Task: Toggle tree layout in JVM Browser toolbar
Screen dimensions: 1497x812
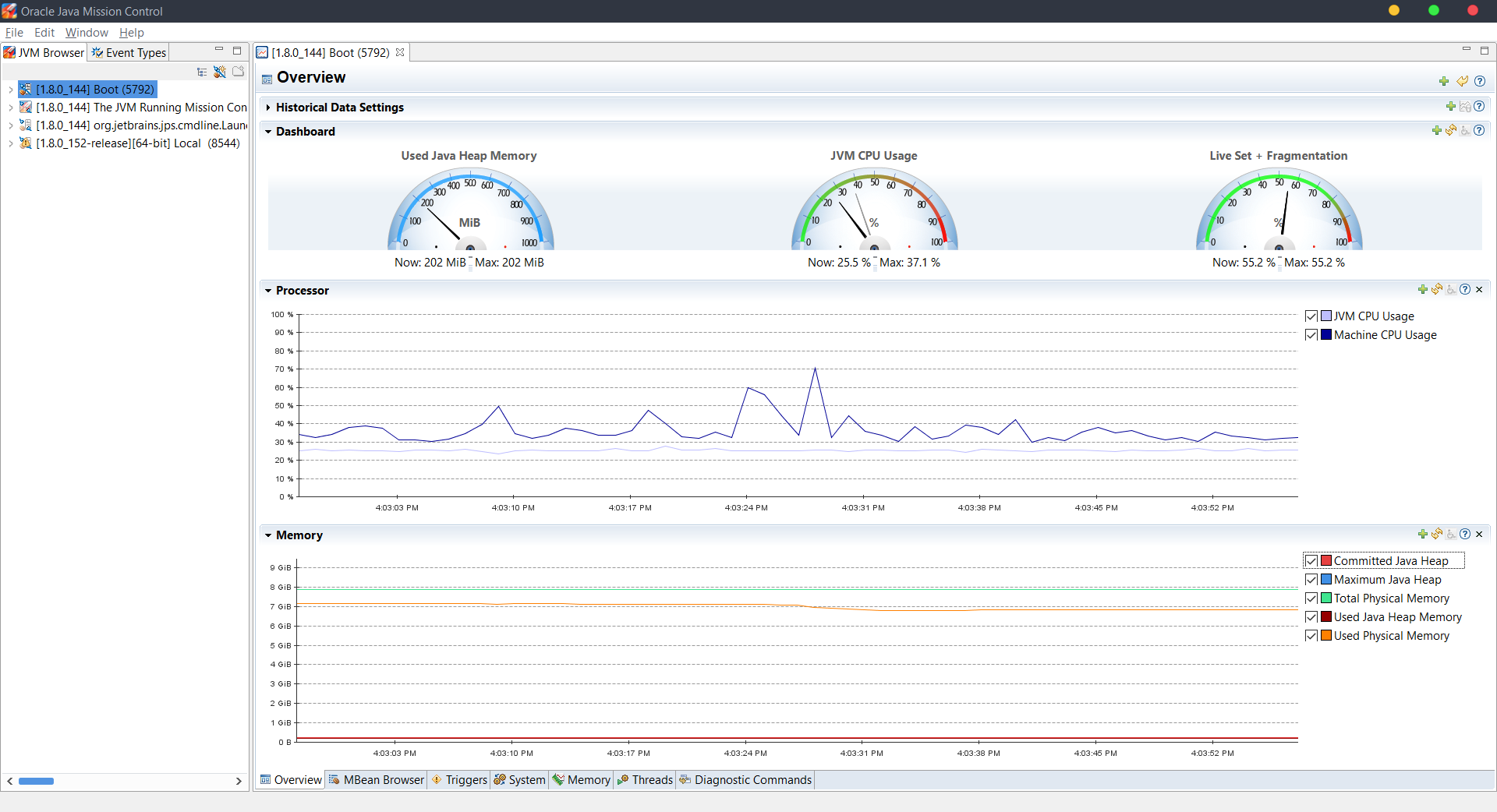Action: [202, 72]
